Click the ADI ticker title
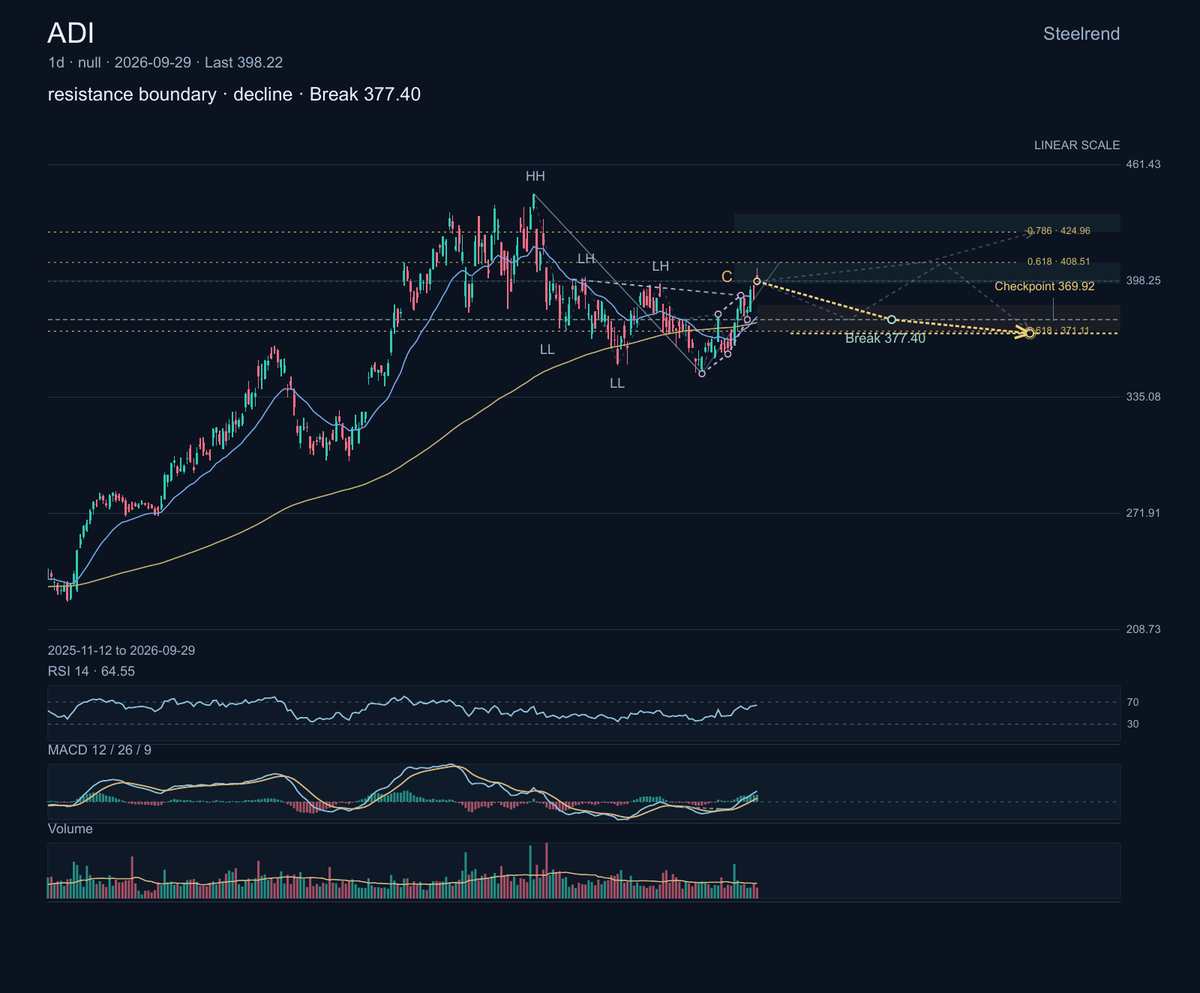This screenshot has height=993, width=1200. coord(70,33)
